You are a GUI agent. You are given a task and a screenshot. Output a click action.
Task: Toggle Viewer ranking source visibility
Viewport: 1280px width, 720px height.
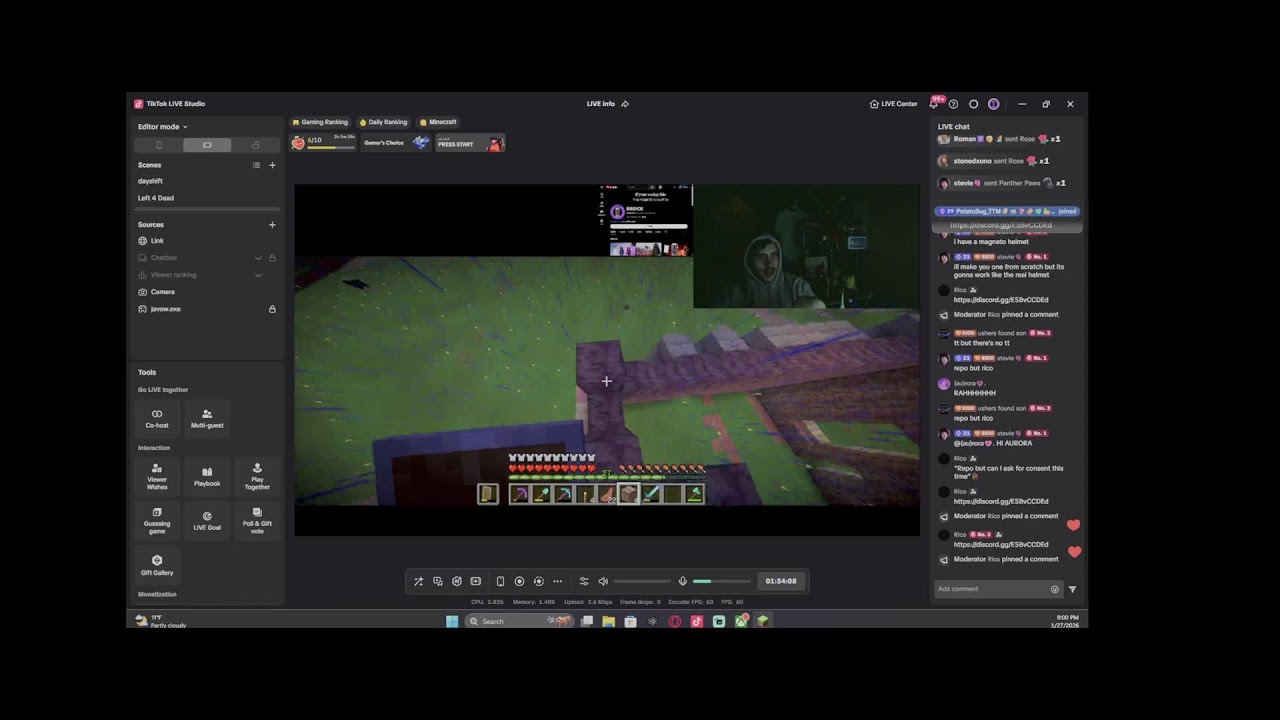tap(258, 275)
